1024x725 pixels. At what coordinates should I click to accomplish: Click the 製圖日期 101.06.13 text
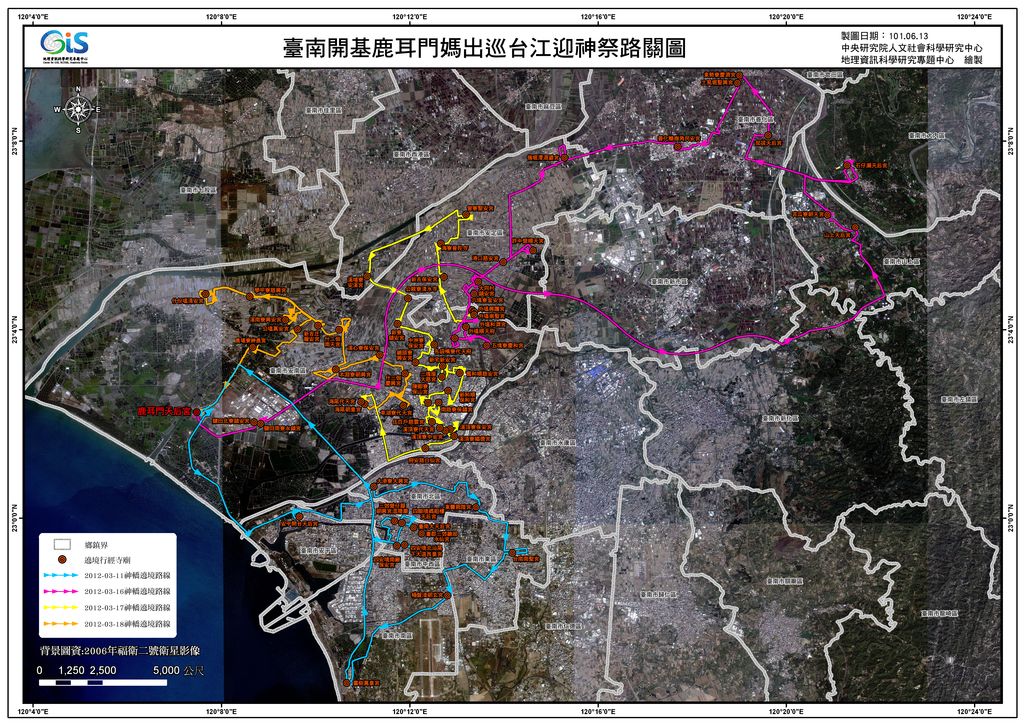pos(893,35)
